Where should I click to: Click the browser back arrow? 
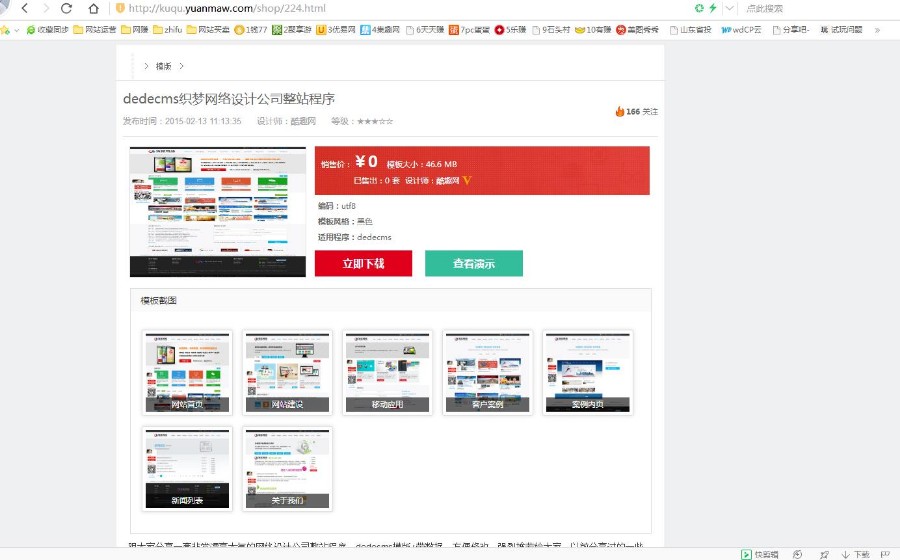(x=23, y=8)
